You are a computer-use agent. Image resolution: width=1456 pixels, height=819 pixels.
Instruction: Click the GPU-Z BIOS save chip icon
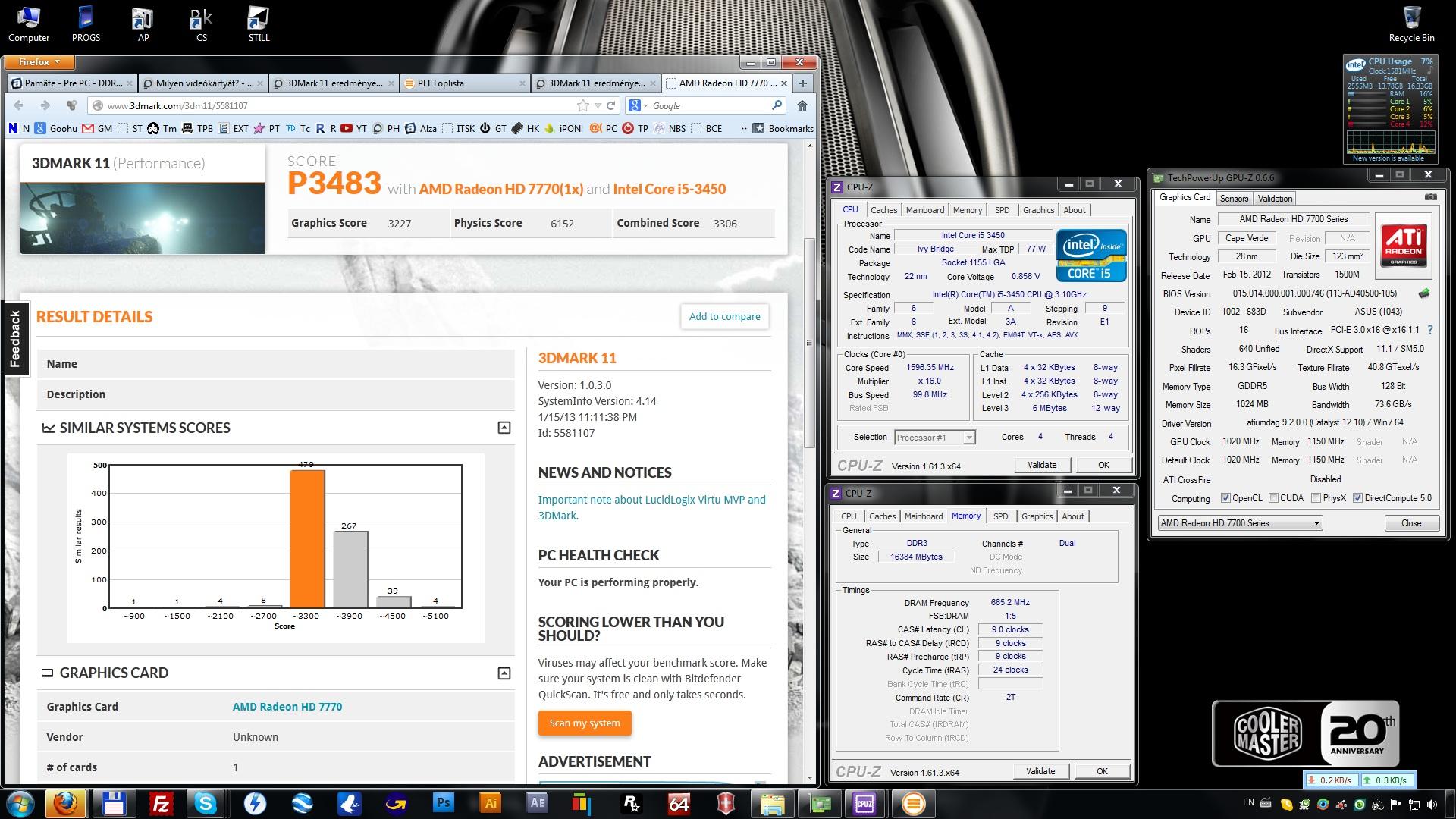[1424, 293]
